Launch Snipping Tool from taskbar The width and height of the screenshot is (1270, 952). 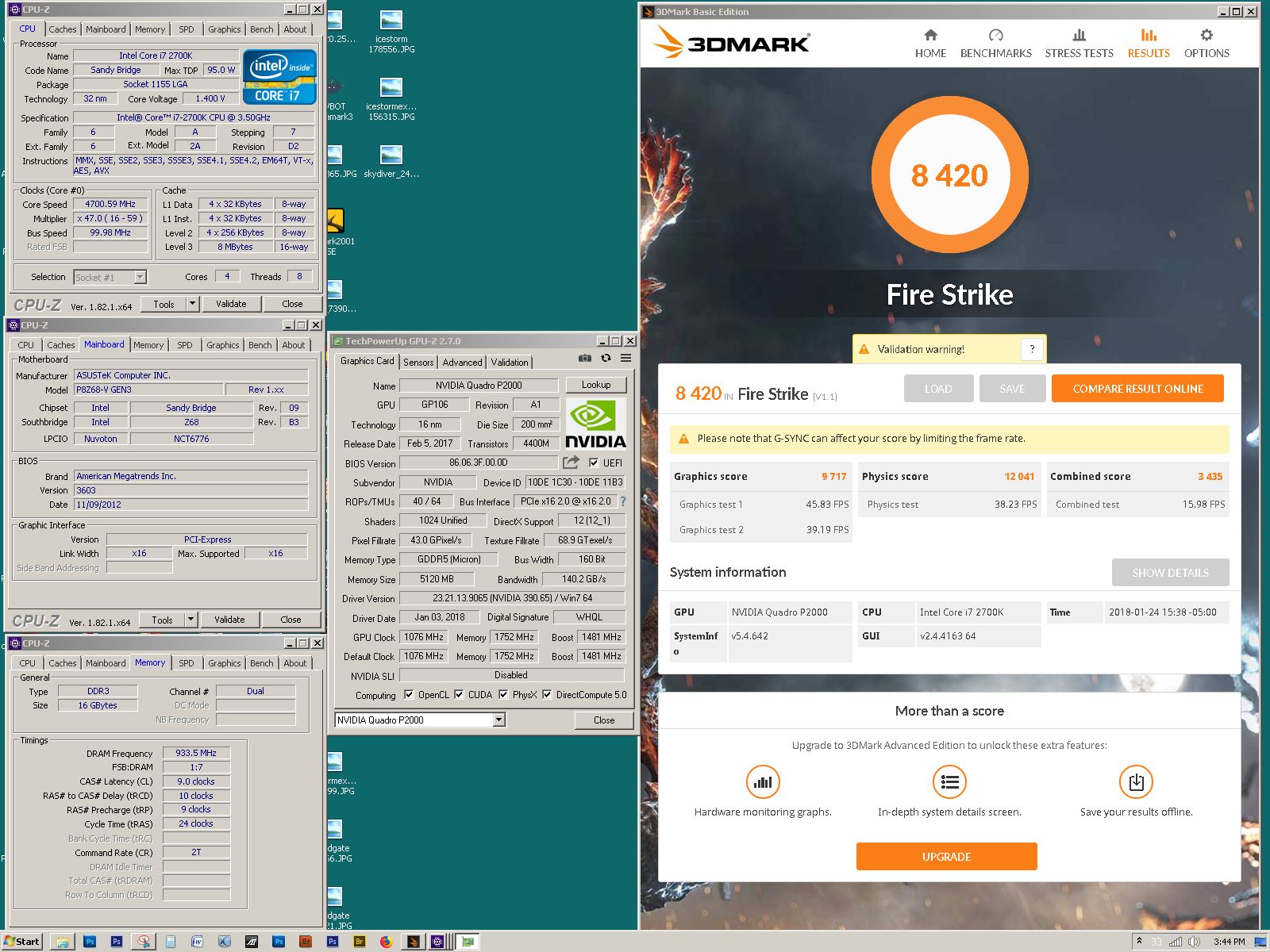(x=143, y=942)
